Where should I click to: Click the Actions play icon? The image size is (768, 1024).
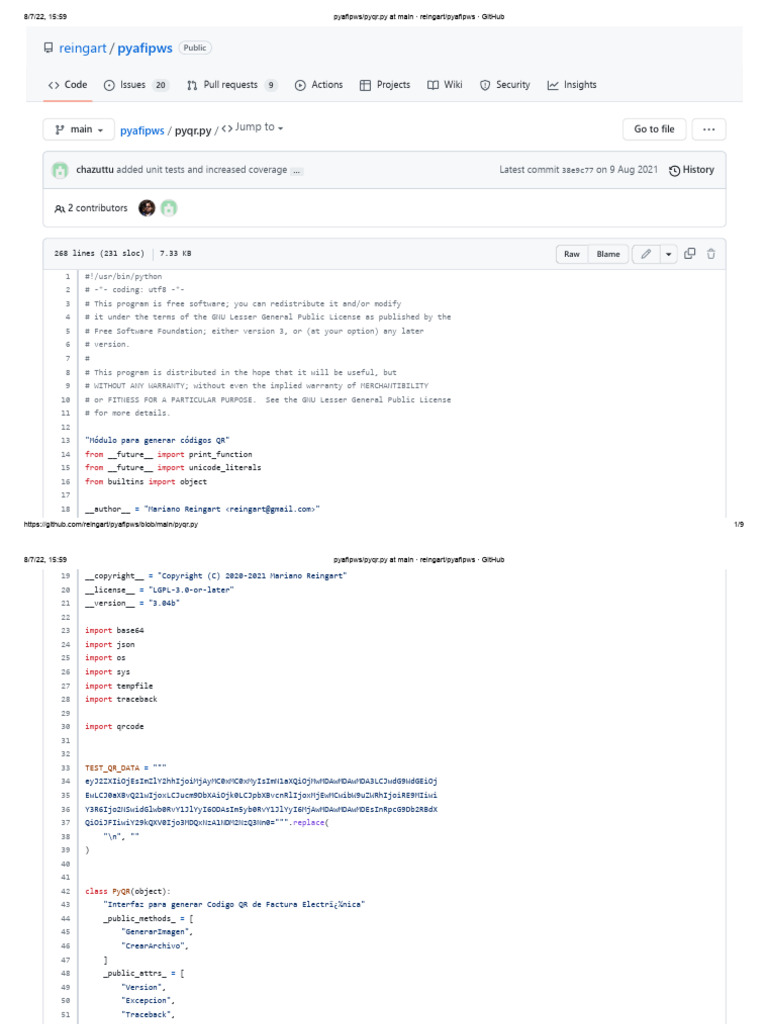pyautogui.click(x=300, y=86)
